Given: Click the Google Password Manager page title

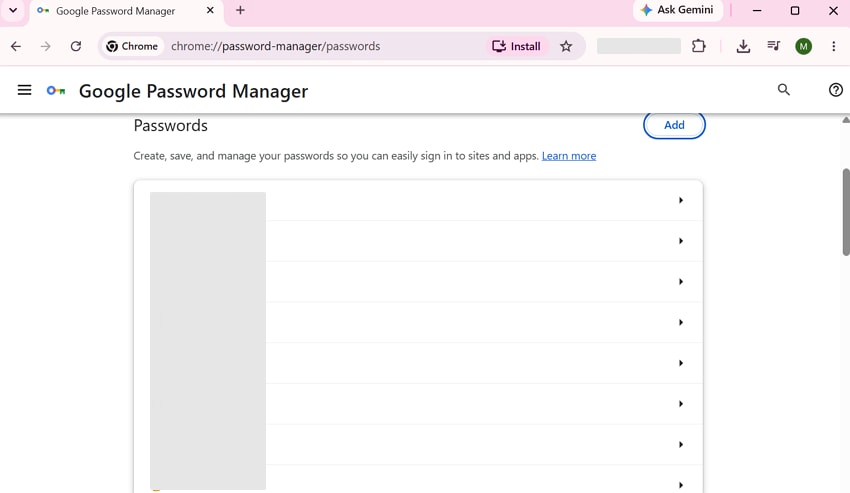Looking at the screenshot, I should click(x=193, y=91).
